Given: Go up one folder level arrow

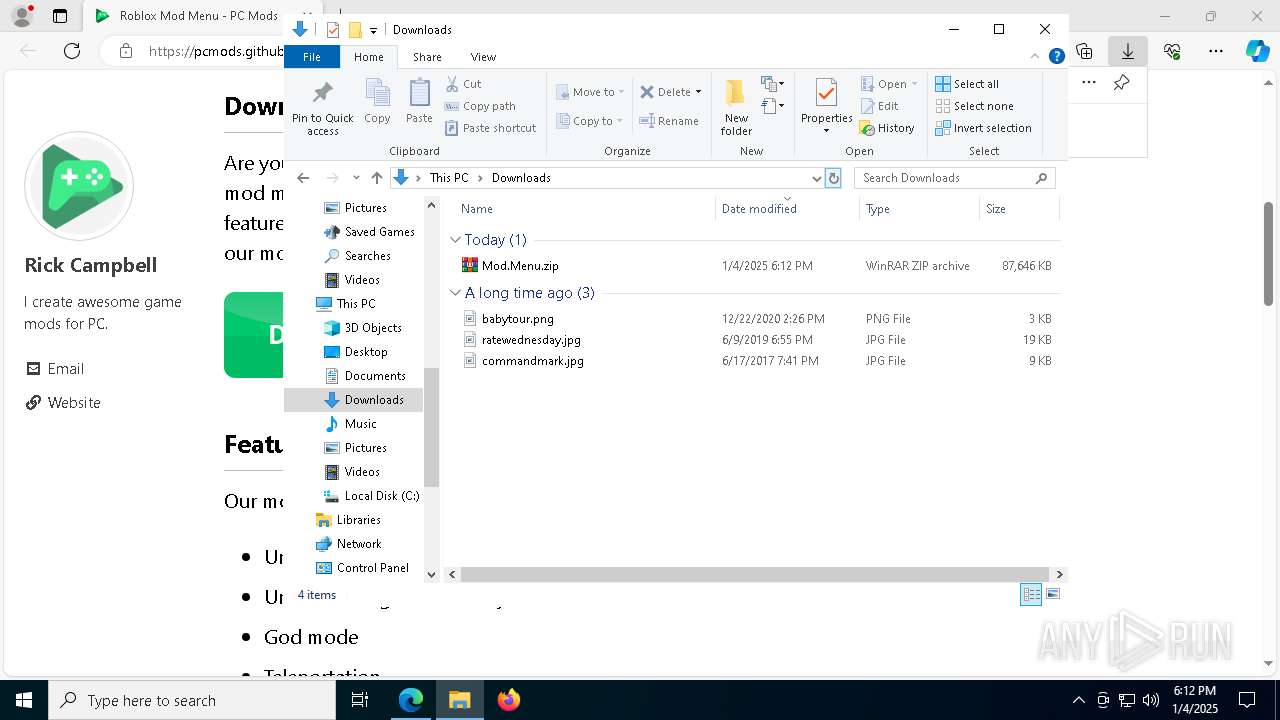Looking at the screenshot, I should pyautogui.click(x=376, y=178).
